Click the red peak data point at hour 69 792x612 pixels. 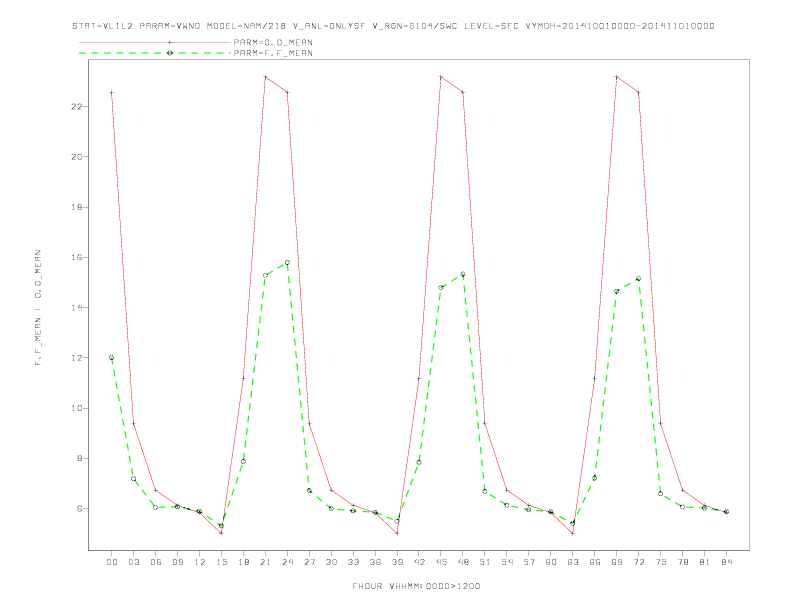(617, 77)
